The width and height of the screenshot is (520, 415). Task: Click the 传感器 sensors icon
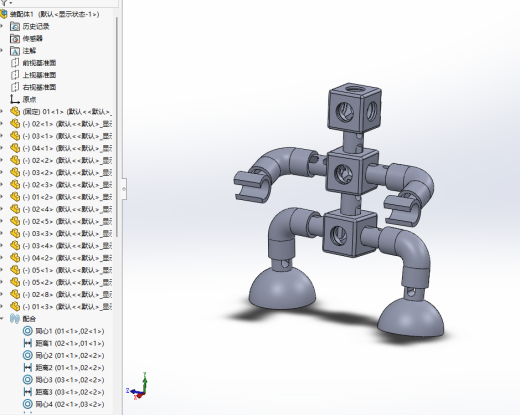[x=15, y=39]
